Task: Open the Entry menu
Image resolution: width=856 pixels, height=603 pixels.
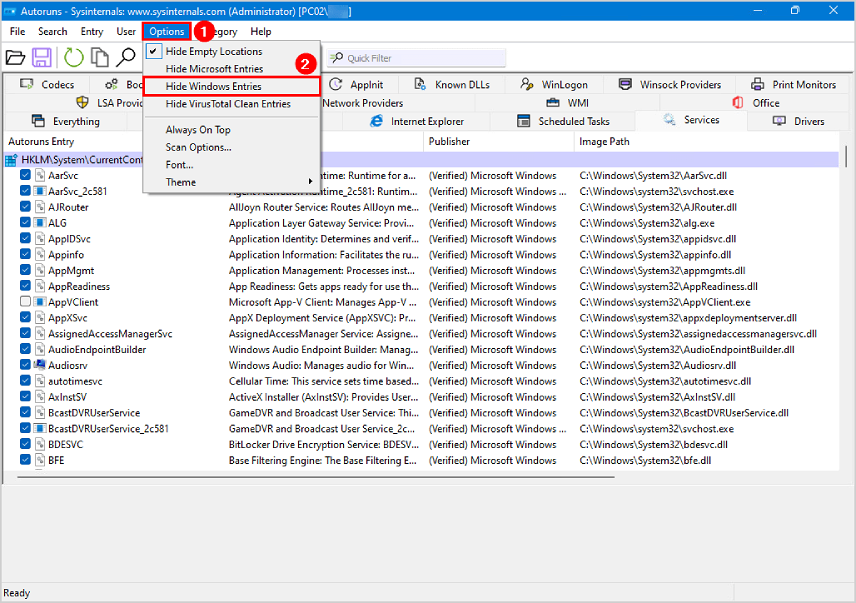Action: pos(92,32)
